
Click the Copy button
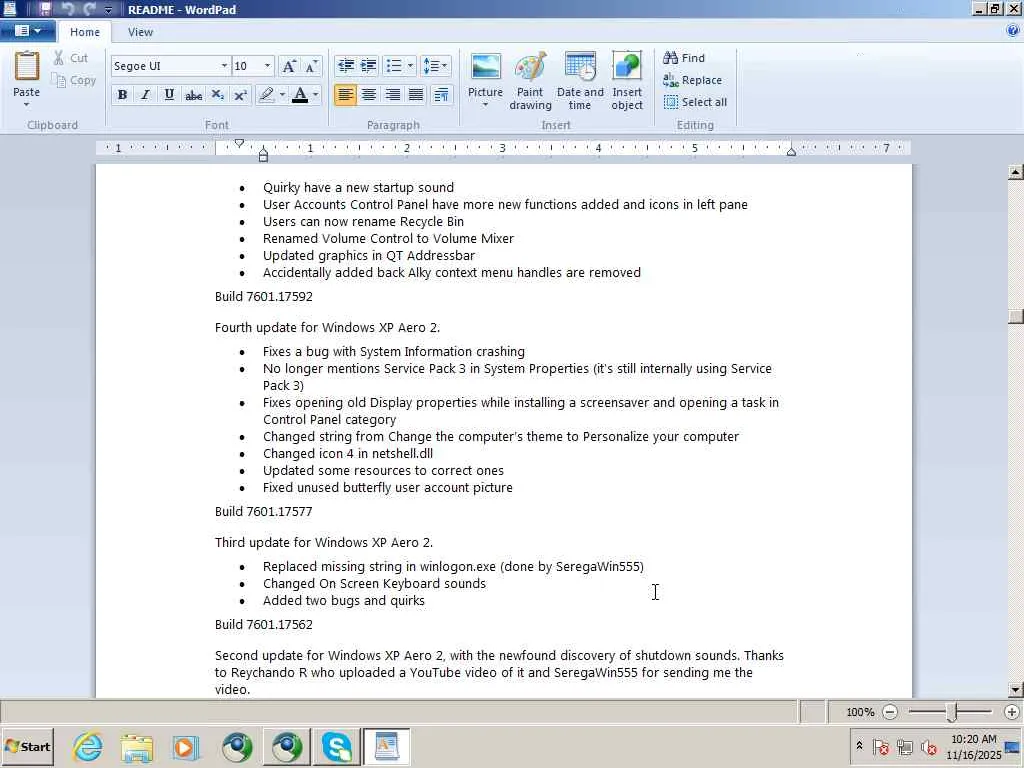click(x=74, y=80)
